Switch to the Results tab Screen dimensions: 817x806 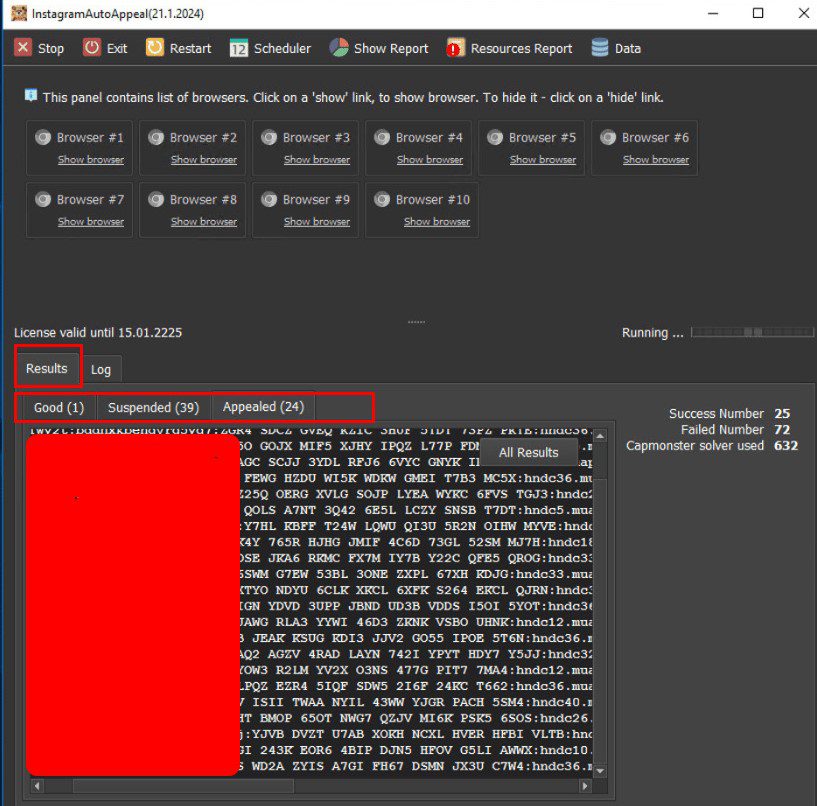(47, 368)
